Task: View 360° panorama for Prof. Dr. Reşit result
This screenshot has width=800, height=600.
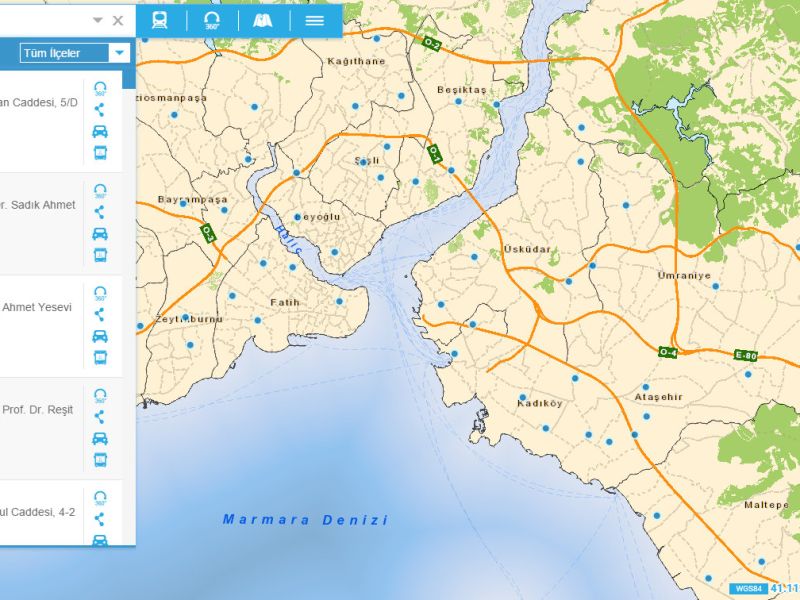Action: pos(100,395)
